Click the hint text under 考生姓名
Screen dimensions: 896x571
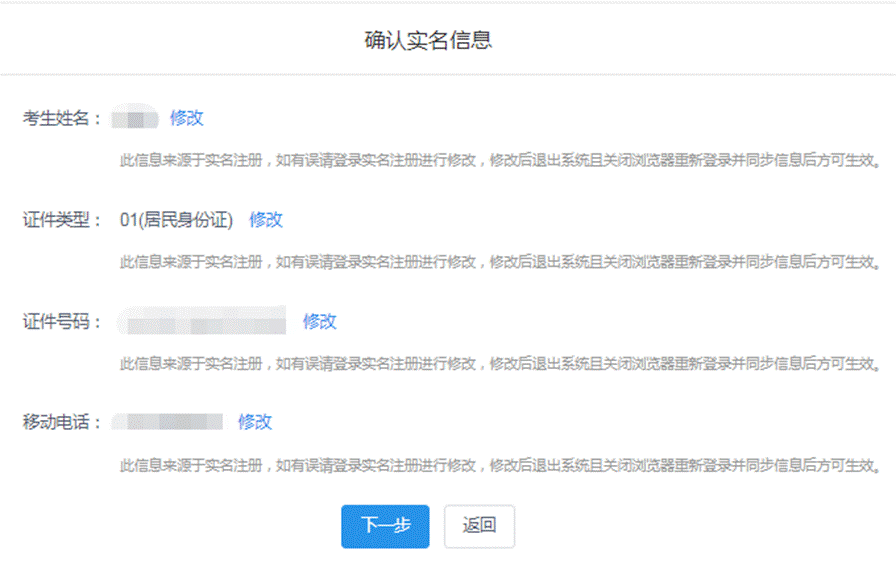500,160
